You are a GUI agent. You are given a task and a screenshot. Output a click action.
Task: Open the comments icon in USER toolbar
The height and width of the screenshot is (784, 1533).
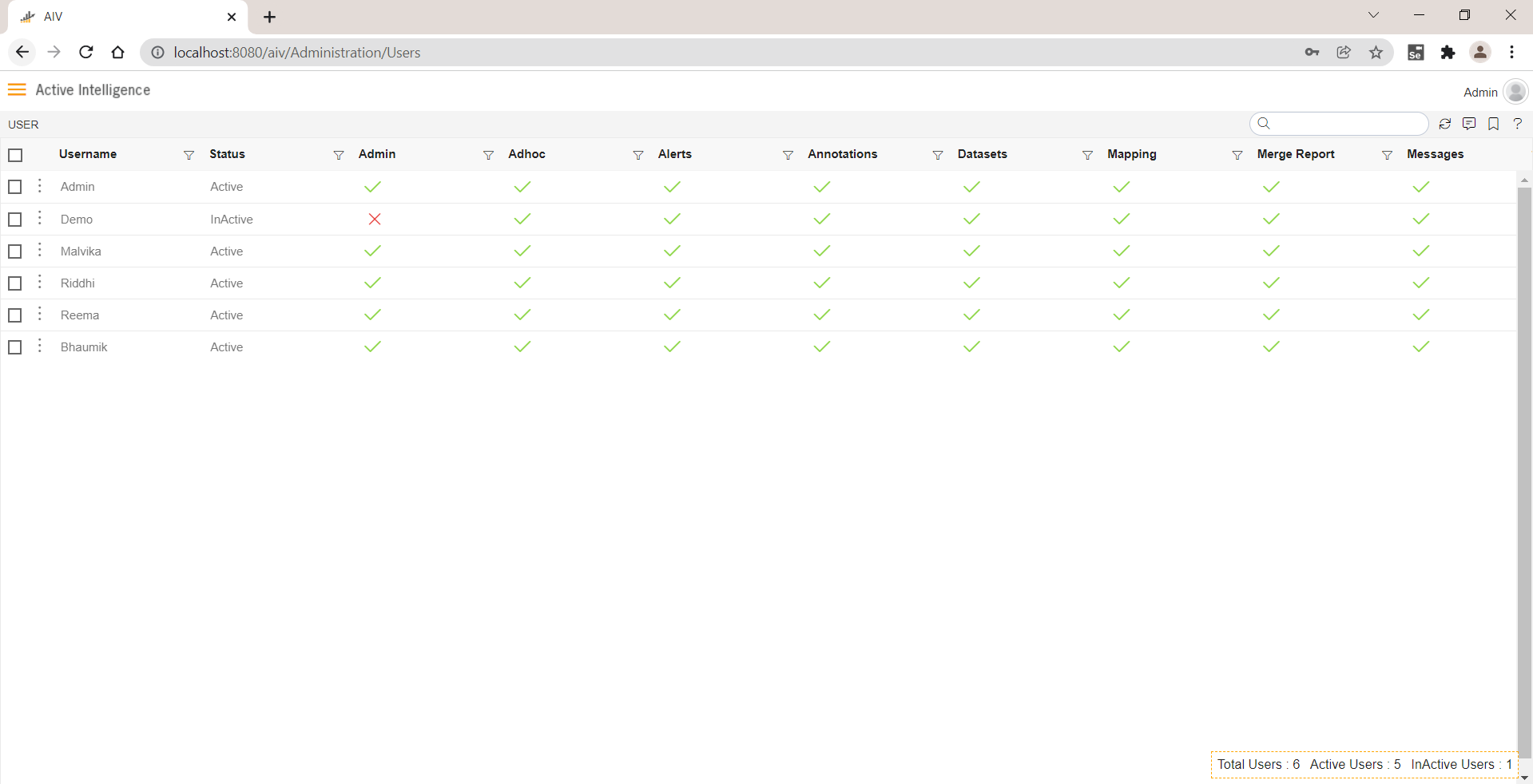point(1469,124)
